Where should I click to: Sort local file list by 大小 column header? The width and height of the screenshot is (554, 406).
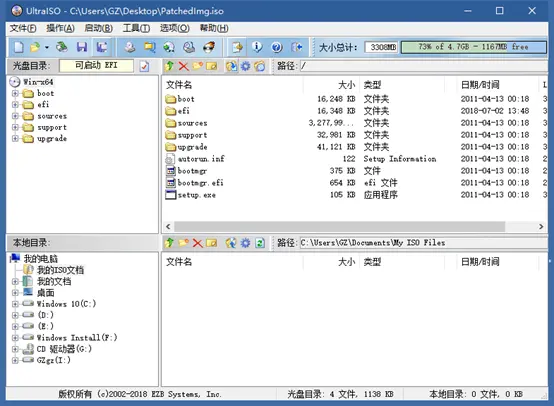tap(346, 262)
